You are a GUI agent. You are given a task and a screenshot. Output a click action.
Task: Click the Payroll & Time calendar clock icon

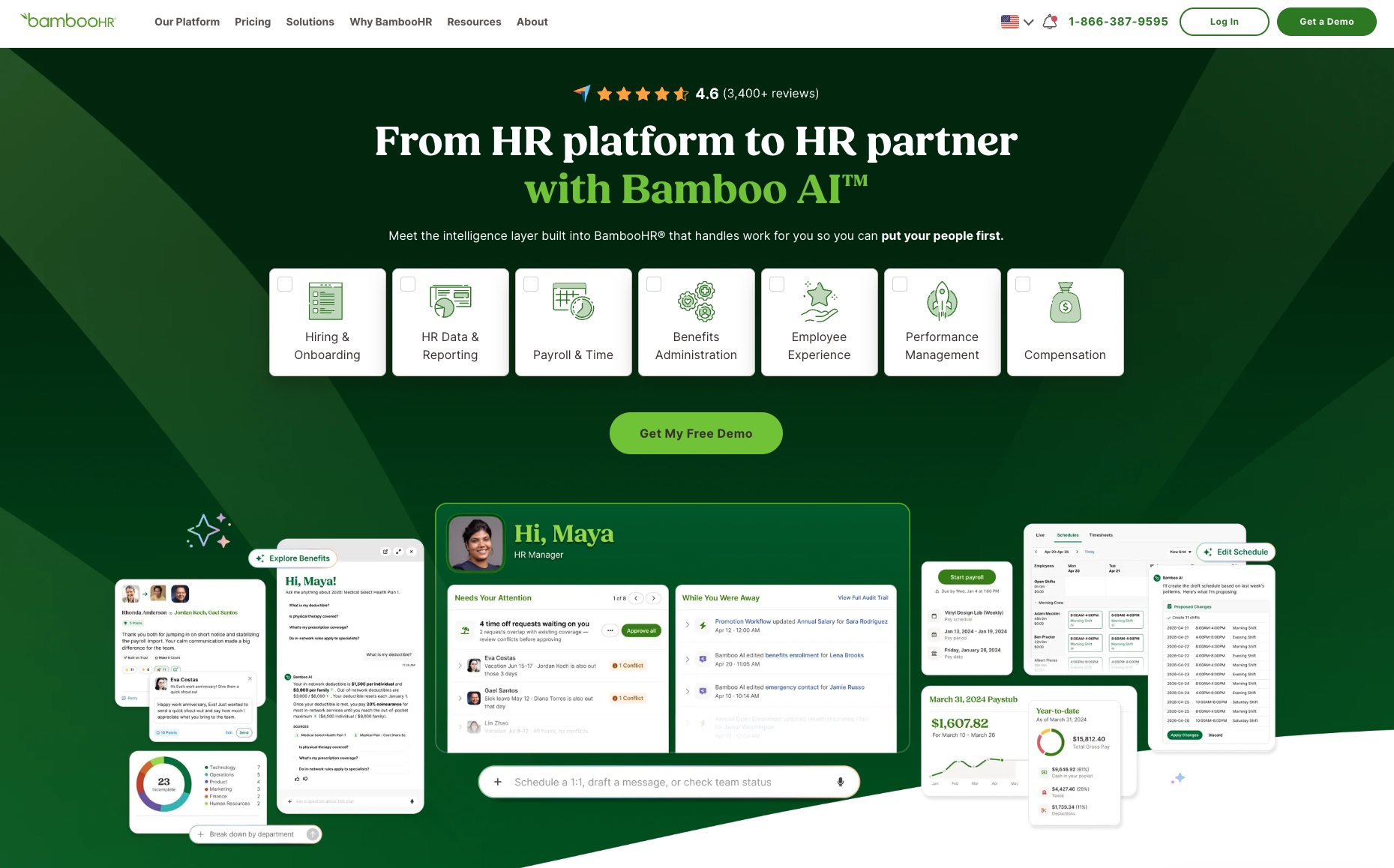[573, 301]
